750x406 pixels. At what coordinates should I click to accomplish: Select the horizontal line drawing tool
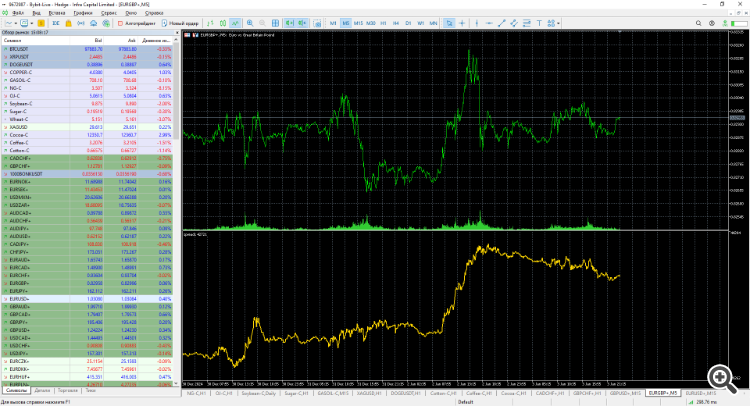coord(489,23)
